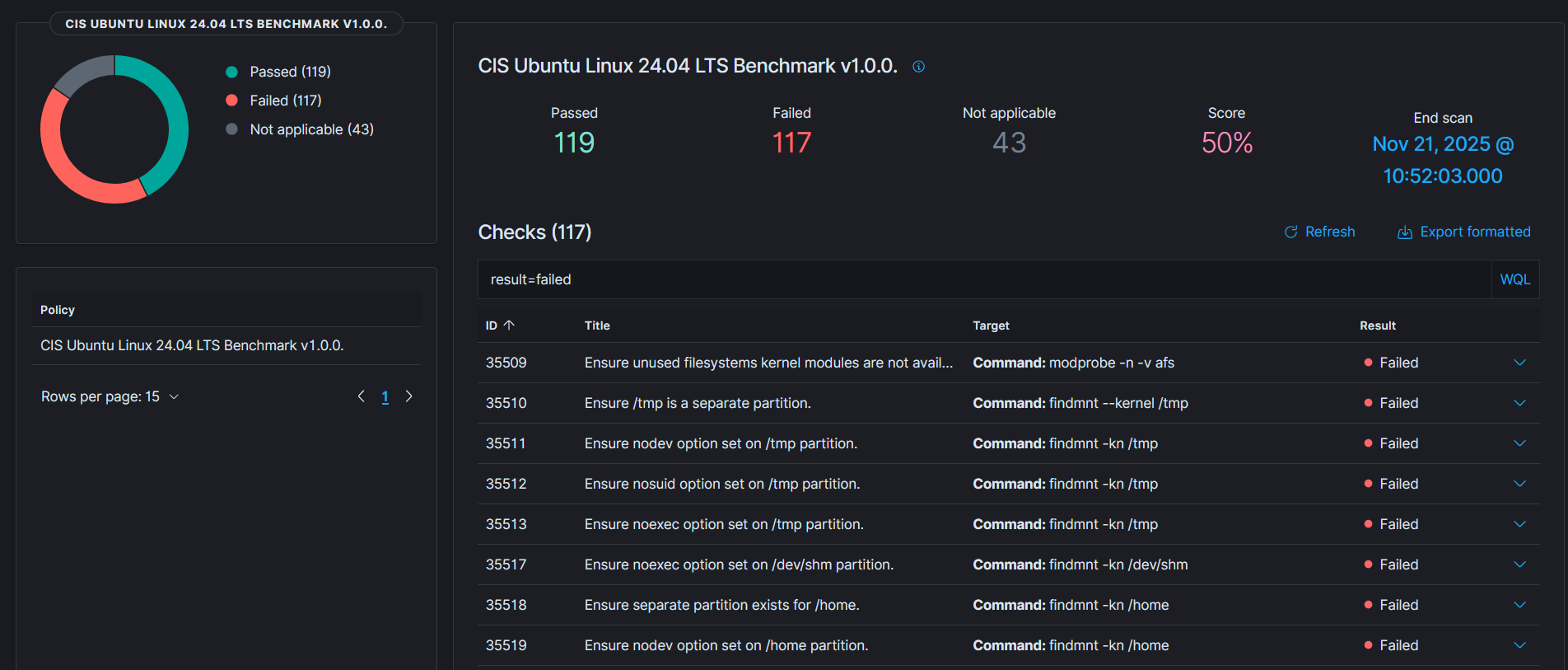The height and width of the screenshot is (670, 1568).
Task: Click the WQL query language button
Action: coord(1514,279)
